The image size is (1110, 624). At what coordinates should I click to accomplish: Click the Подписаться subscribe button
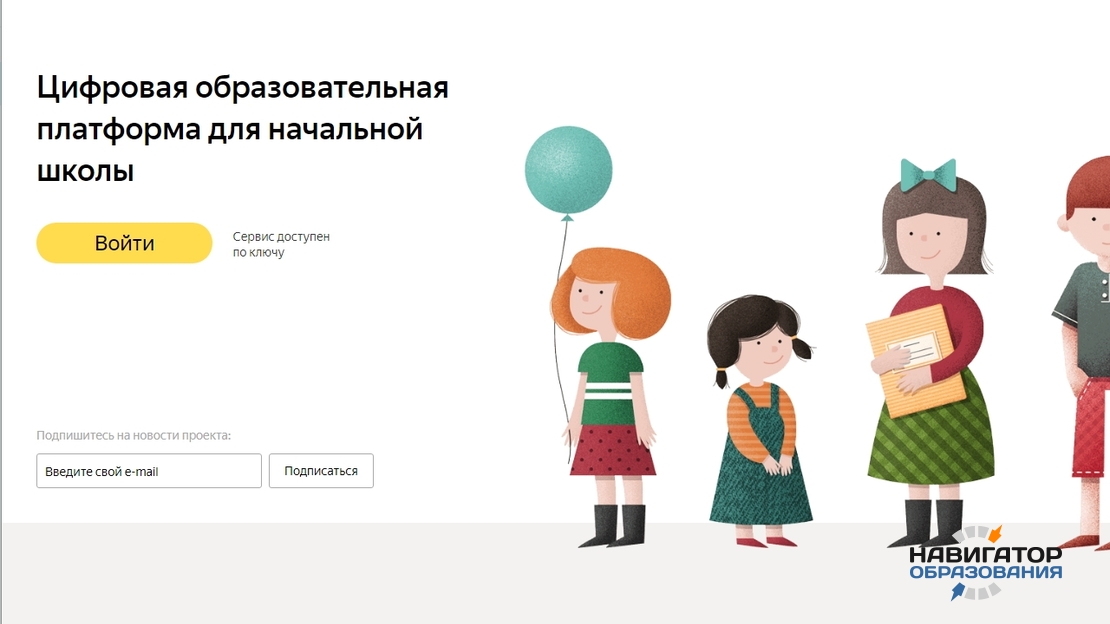(x=321, y=471)
